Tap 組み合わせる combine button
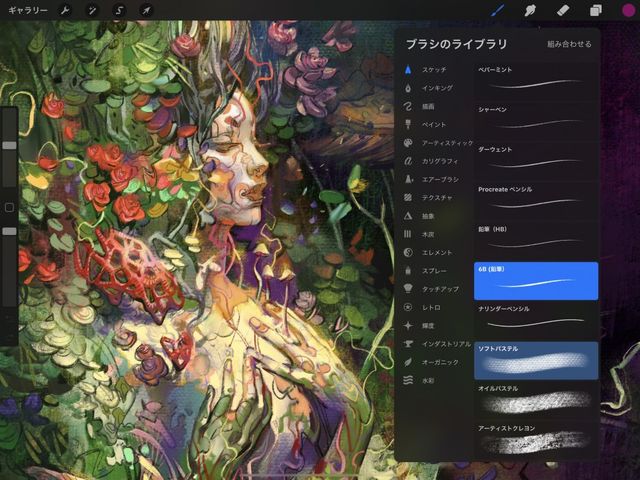The width and height of the screenshot is (640, 480). click(569, 44)
